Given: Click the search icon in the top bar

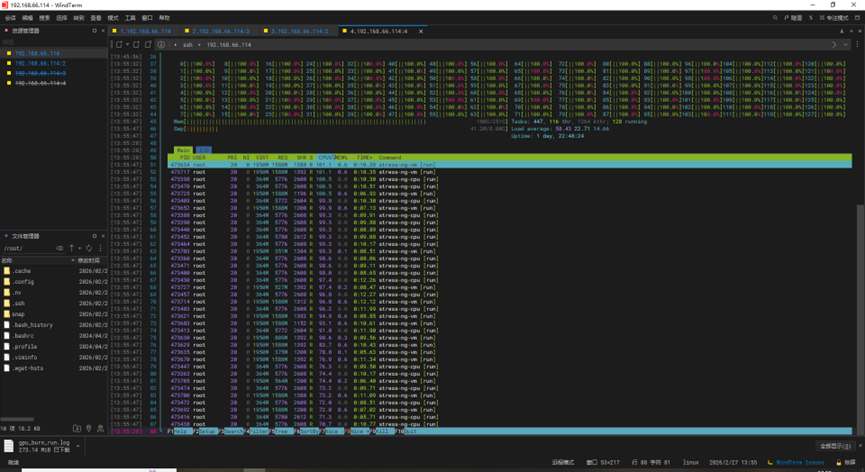Looking at the screenshot, I should 775,18.
